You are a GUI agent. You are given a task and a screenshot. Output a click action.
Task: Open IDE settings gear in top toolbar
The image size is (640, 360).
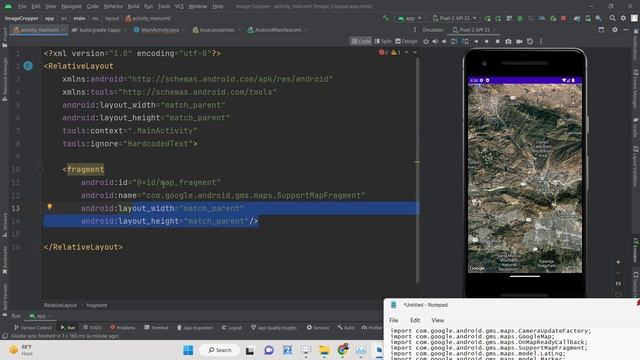tap(623, 18)
